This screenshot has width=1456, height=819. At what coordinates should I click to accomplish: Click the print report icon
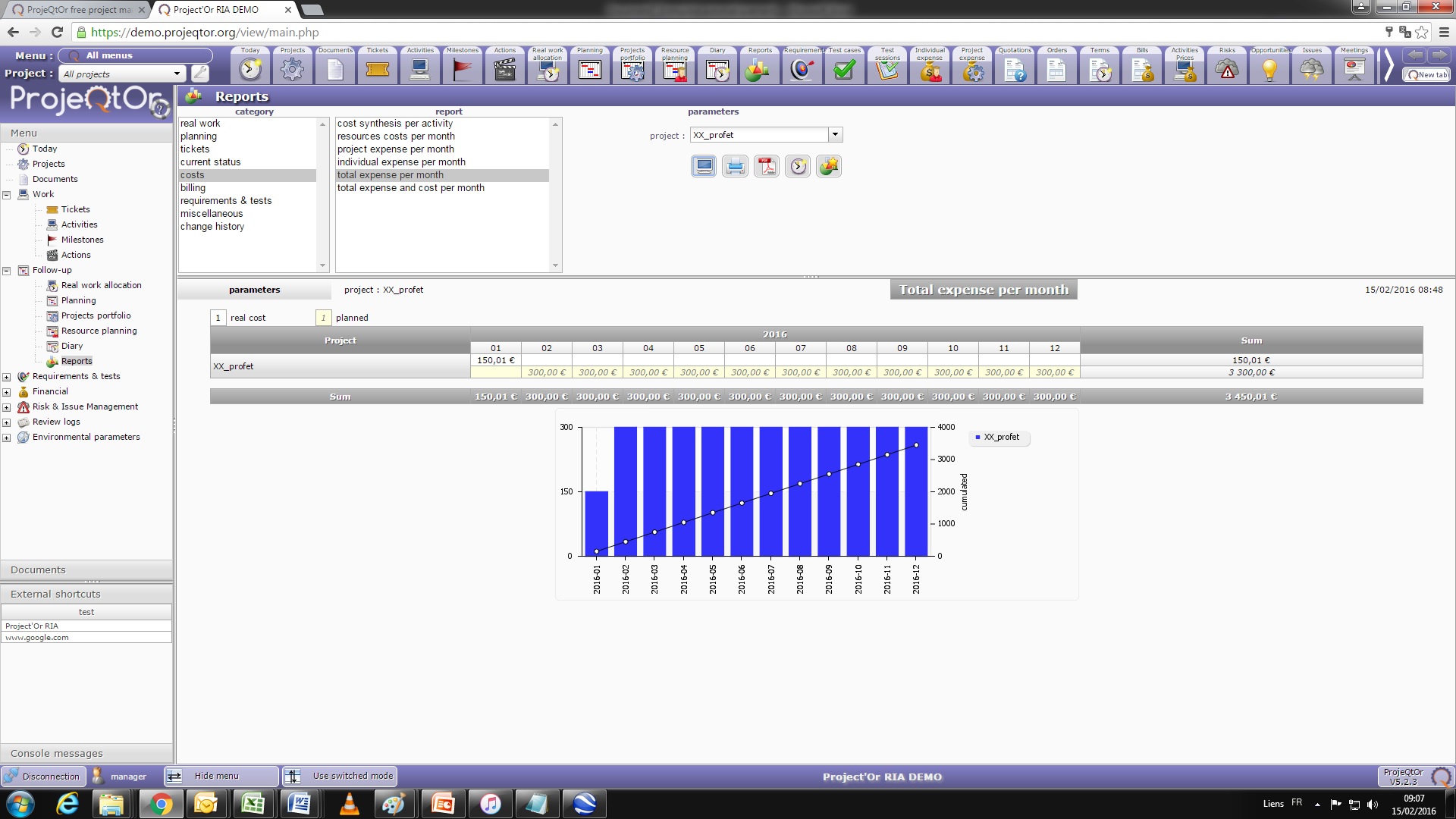click(735, 166)
